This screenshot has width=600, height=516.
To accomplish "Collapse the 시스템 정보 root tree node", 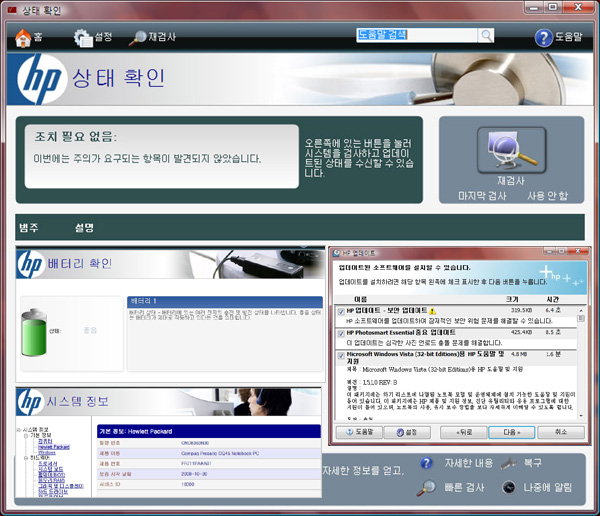I will [x=19, y=430].
